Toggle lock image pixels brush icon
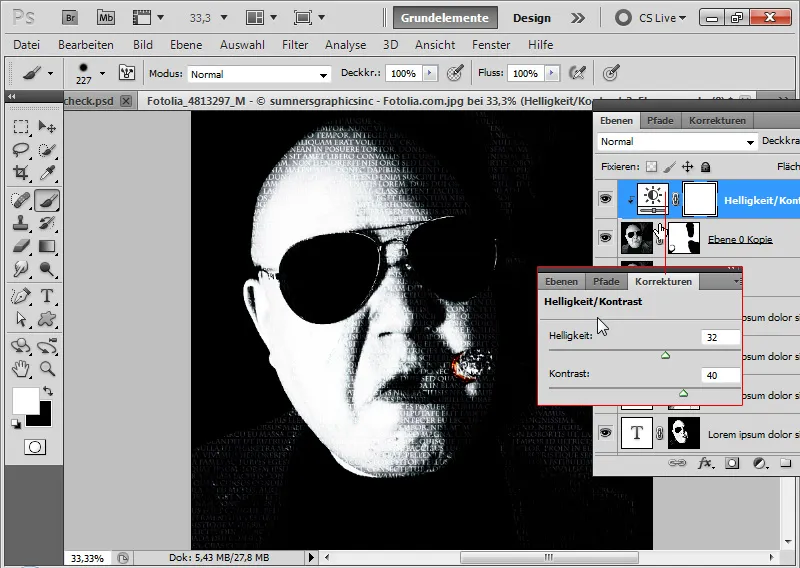The height and width of the screenshot is (568, 800). coord(669,167)
